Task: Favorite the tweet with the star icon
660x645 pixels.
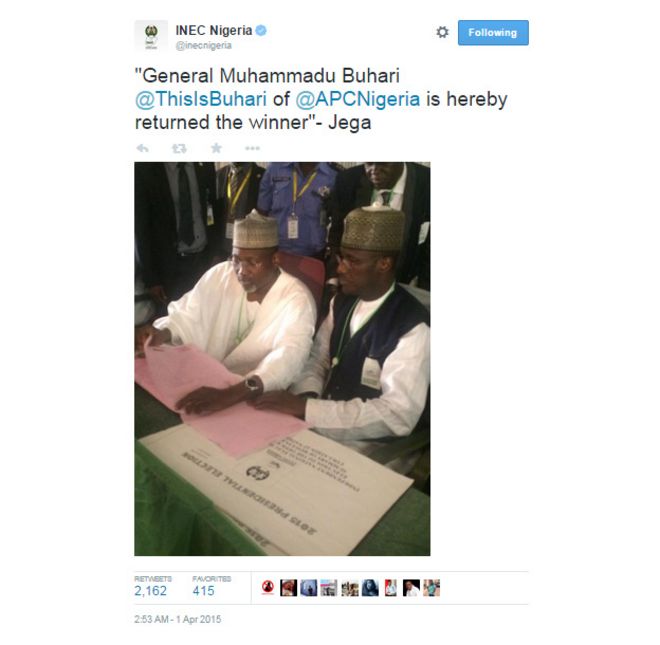Action: coord(216,148)
